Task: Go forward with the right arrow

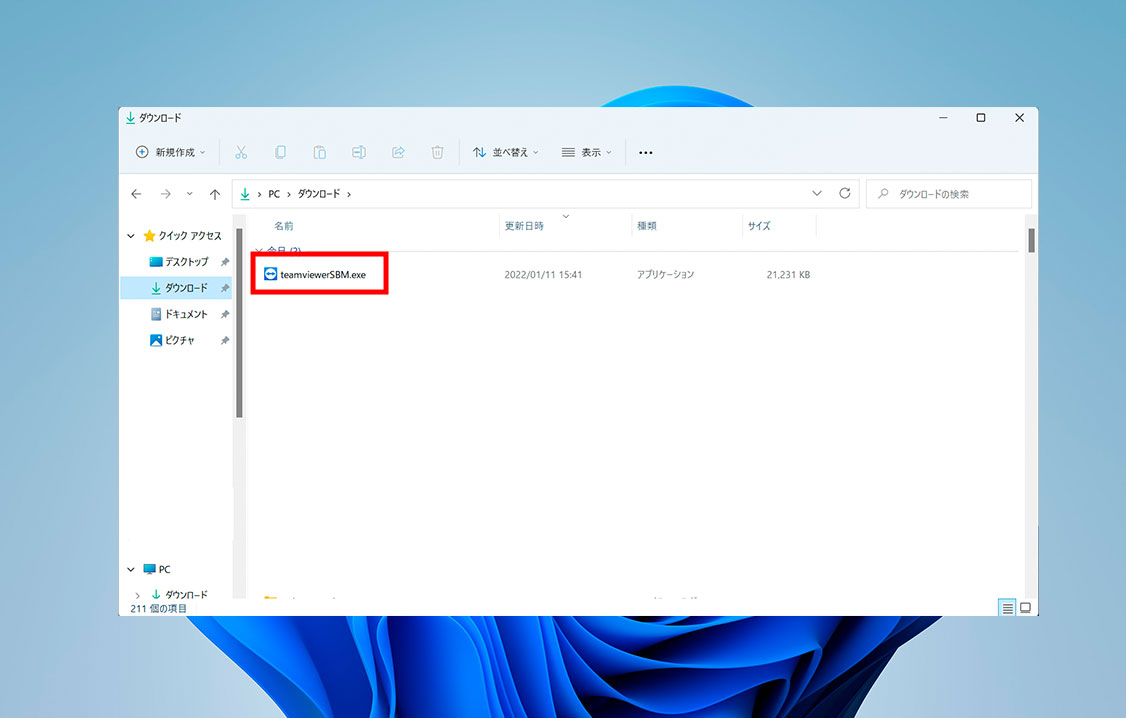Action: [x=165, y=194]
